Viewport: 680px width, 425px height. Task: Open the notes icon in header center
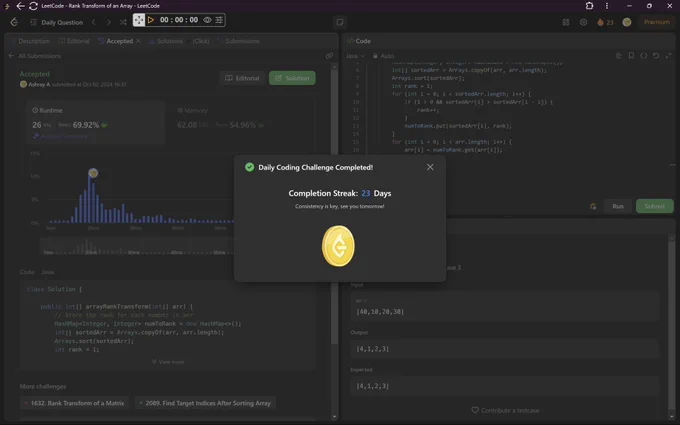(340, 22)
